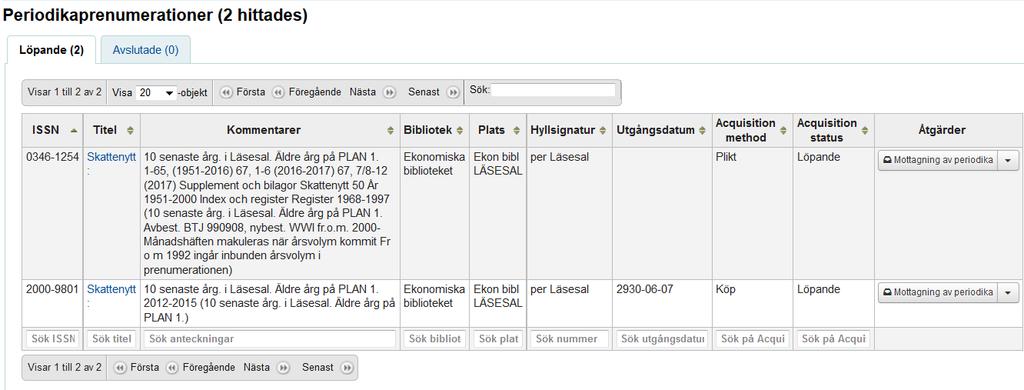Click the top Föregående pagination button
This screenshot has height=390, width=1024.
tap(307, 93)
